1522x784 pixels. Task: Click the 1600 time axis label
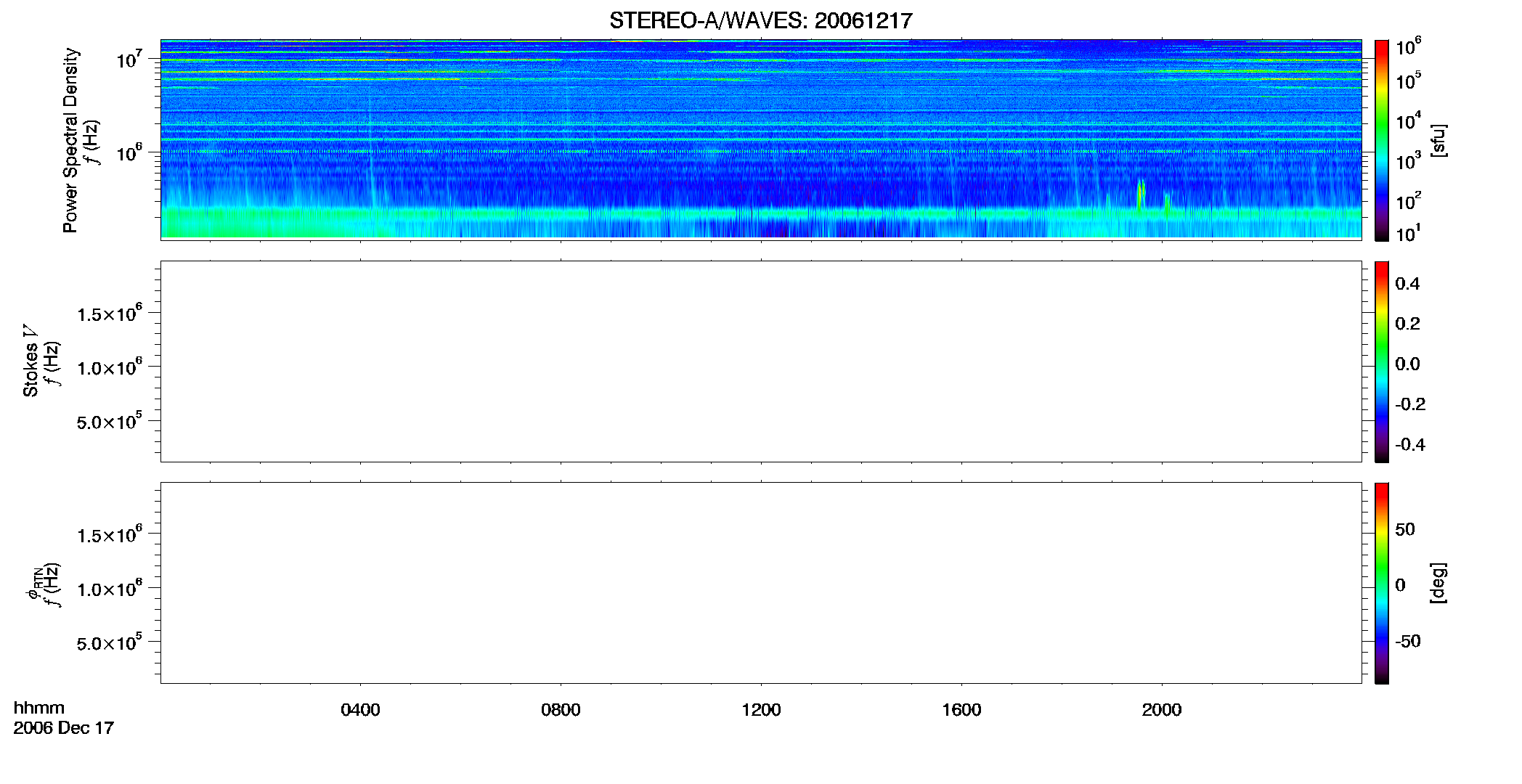click(x=961, y=710)
